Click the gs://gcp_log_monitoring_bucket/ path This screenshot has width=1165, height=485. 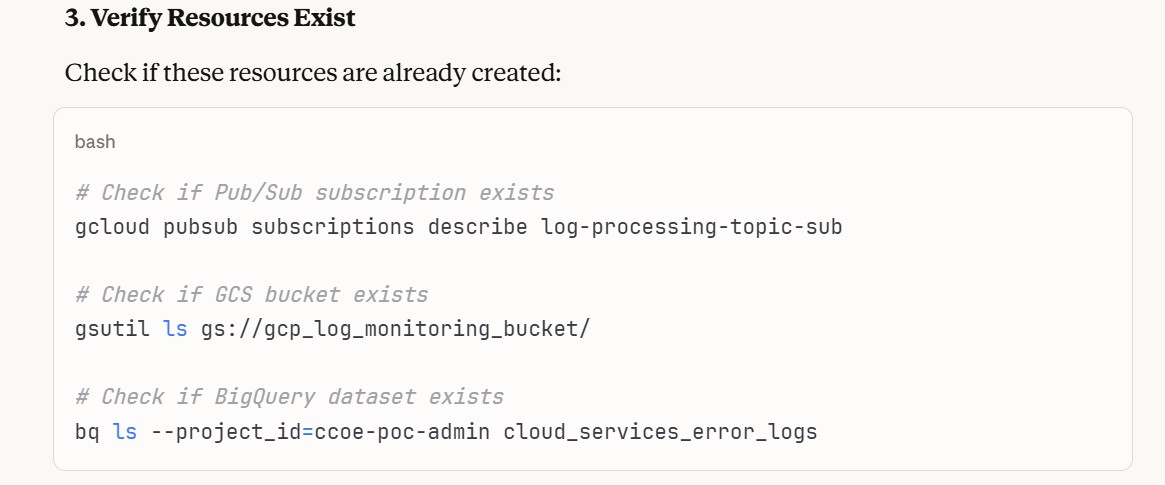[x=396, y=329]
